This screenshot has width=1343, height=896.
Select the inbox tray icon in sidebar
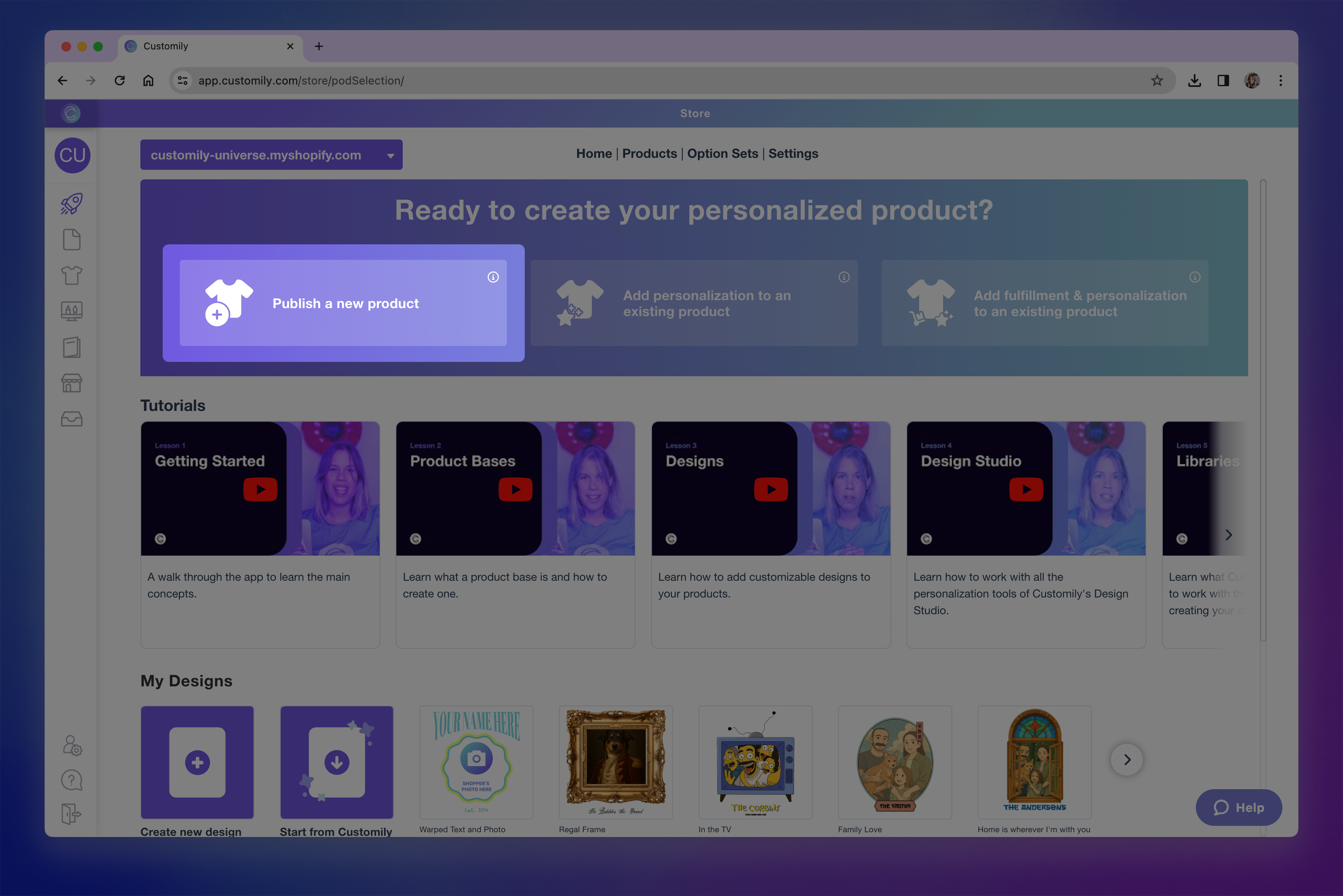pos(71,419)
